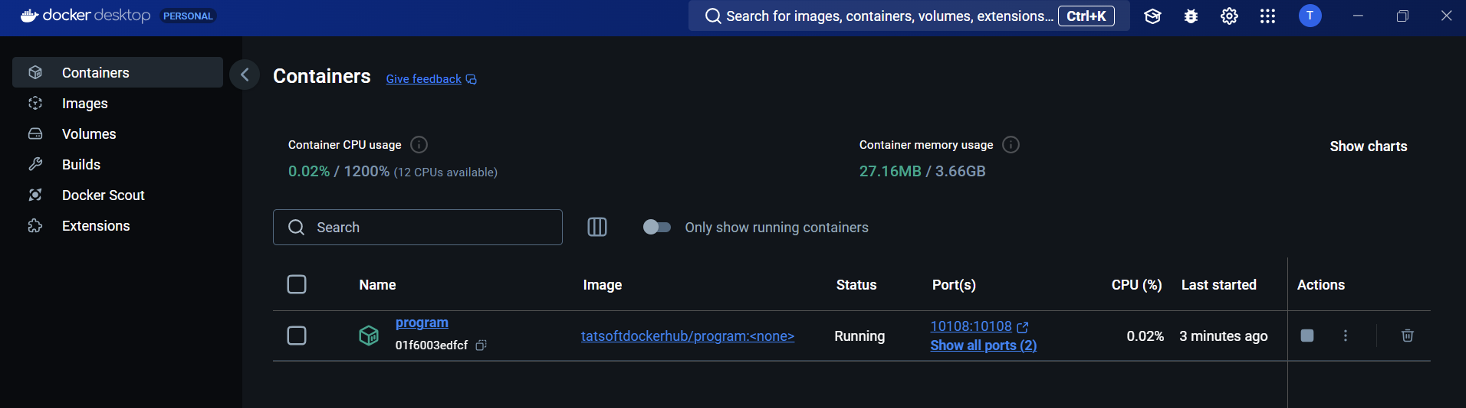Click the 0.02% CPU value in row

[x=1145, y=336]
